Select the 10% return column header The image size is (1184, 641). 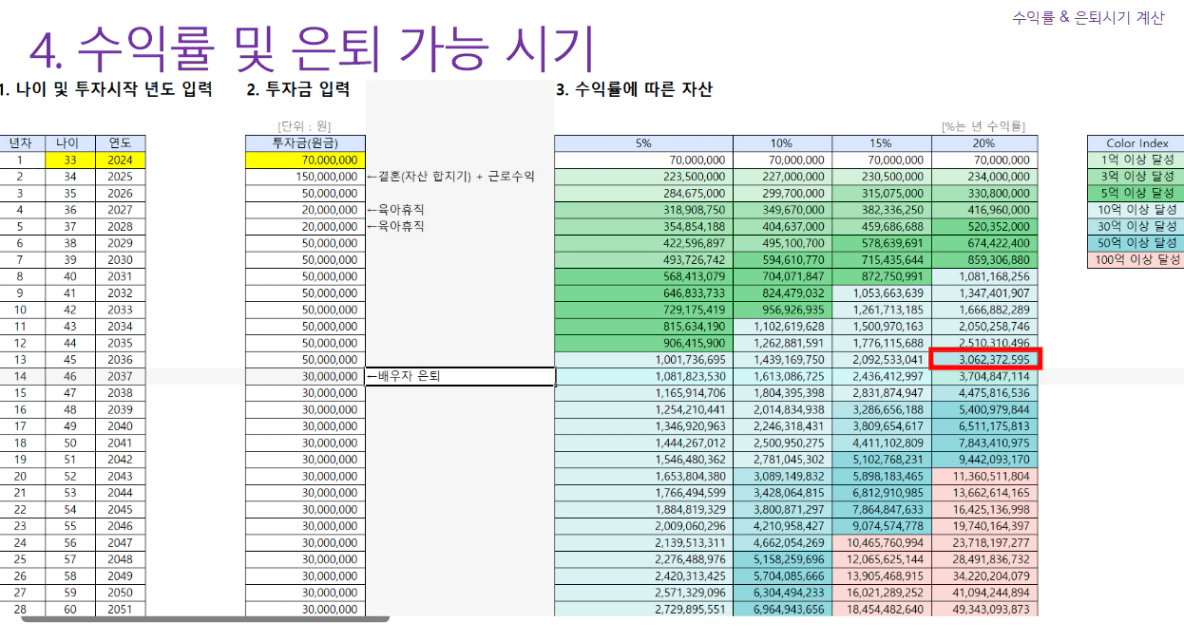[x=782, y=143]
